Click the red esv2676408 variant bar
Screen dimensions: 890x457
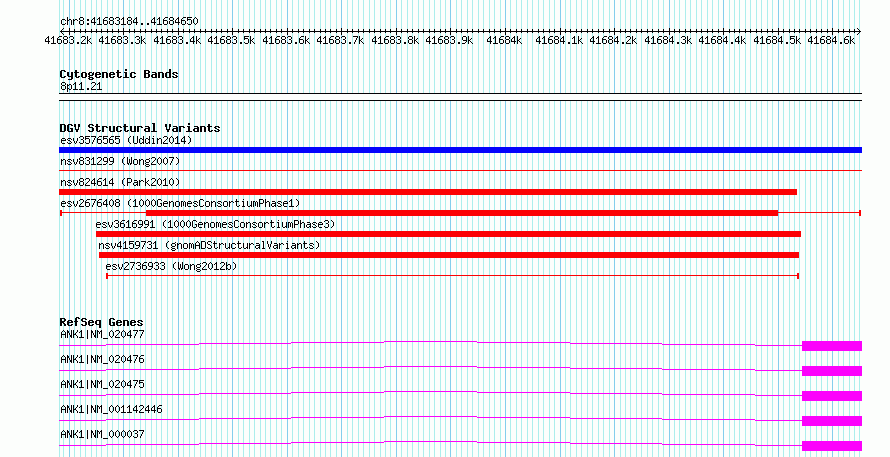pos(461,213)
